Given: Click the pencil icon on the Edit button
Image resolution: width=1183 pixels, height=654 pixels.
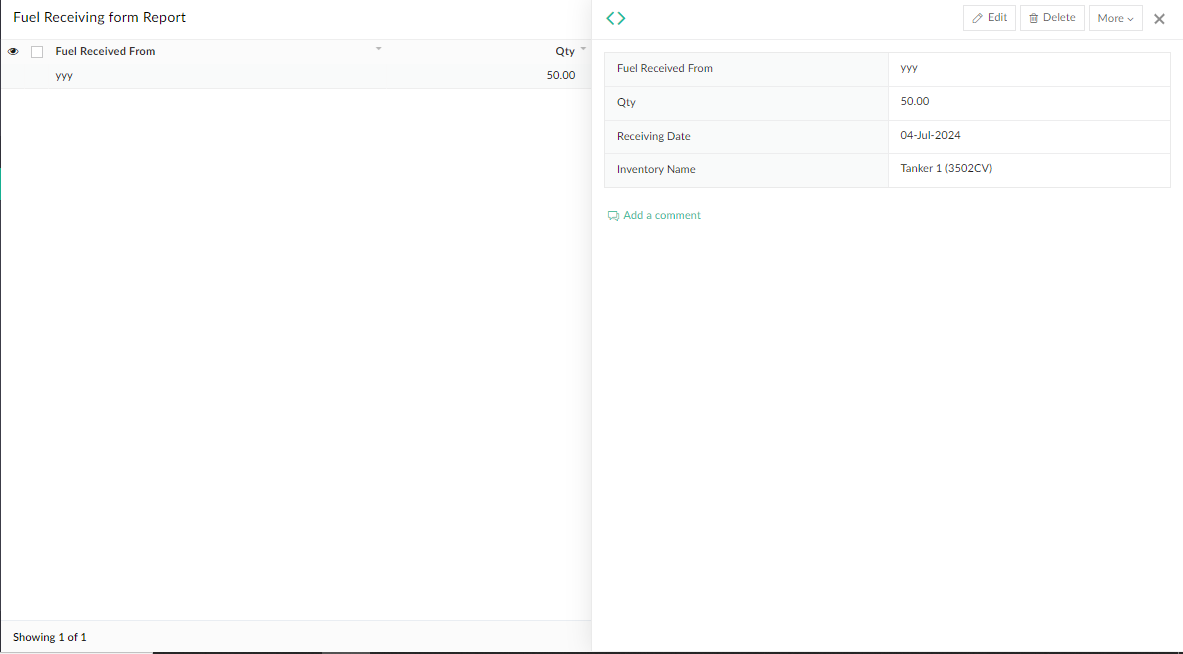Looking at the screenshot, I should click(977, 17).
